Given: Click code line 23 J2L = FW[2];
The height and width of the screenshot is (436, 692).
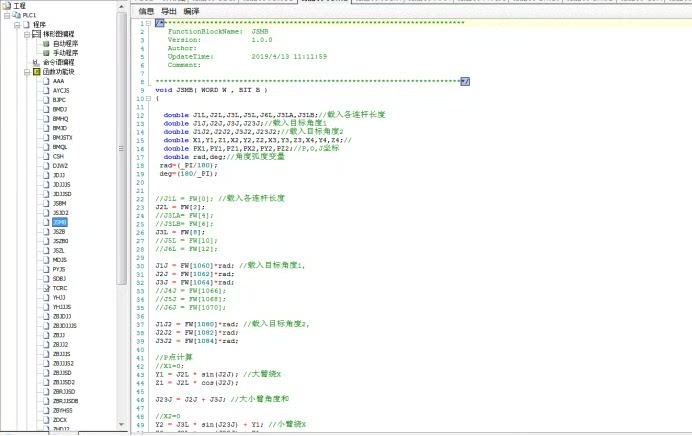Looking at the screenshot, I should (180, 207).
